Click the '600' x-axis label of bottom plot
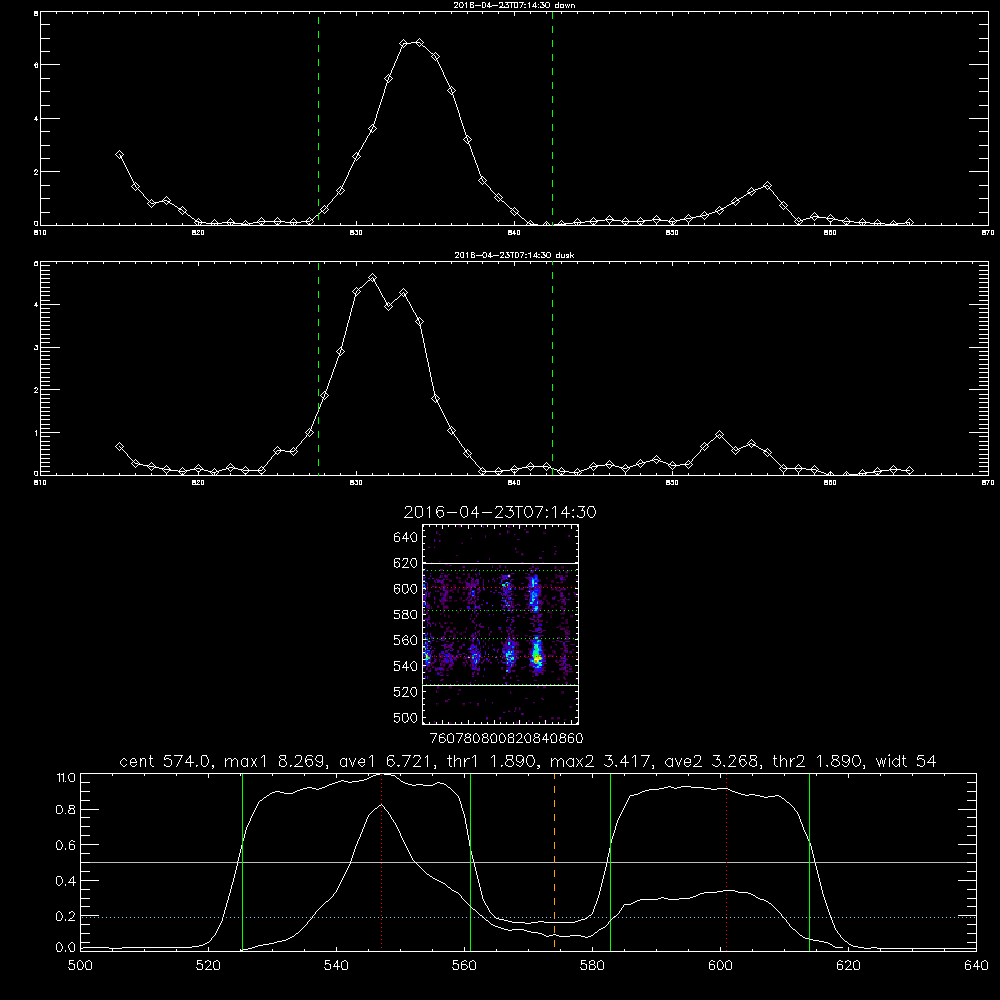Image resolution: width=1000 pixels, height=1000 pixels. coord(720,966)
